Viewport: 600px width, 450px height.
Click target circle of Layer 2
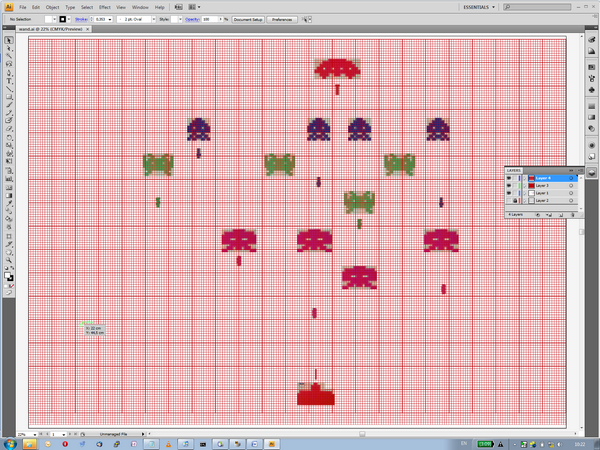point(571,201)
